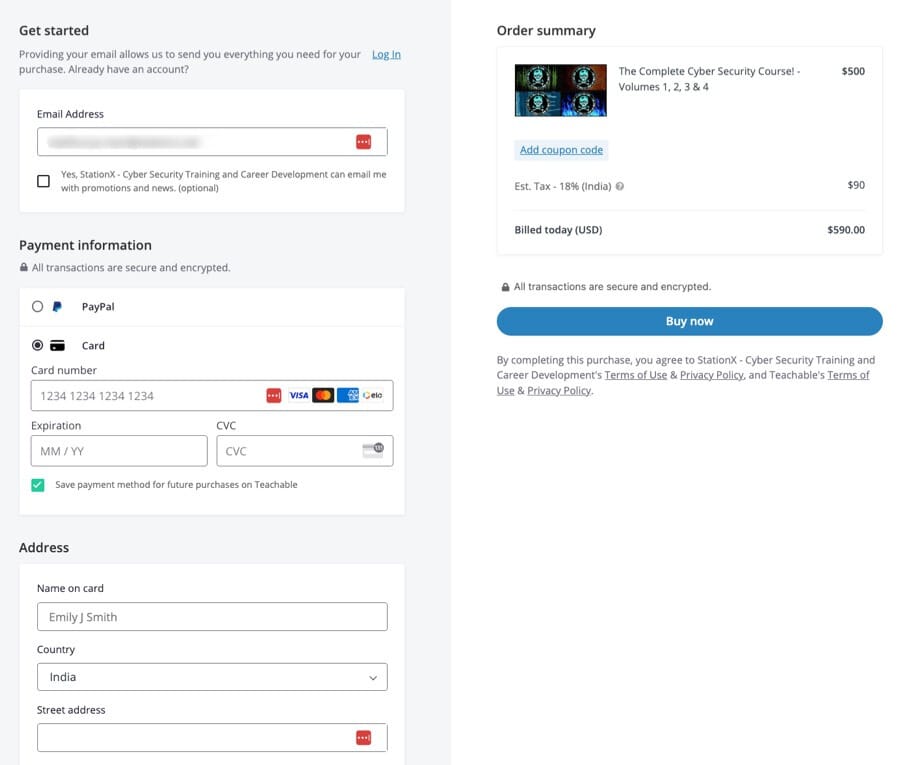Click the Add coupon code link
Image resolution: width=900 pixels, height=765 pixels.
[561, 150]
